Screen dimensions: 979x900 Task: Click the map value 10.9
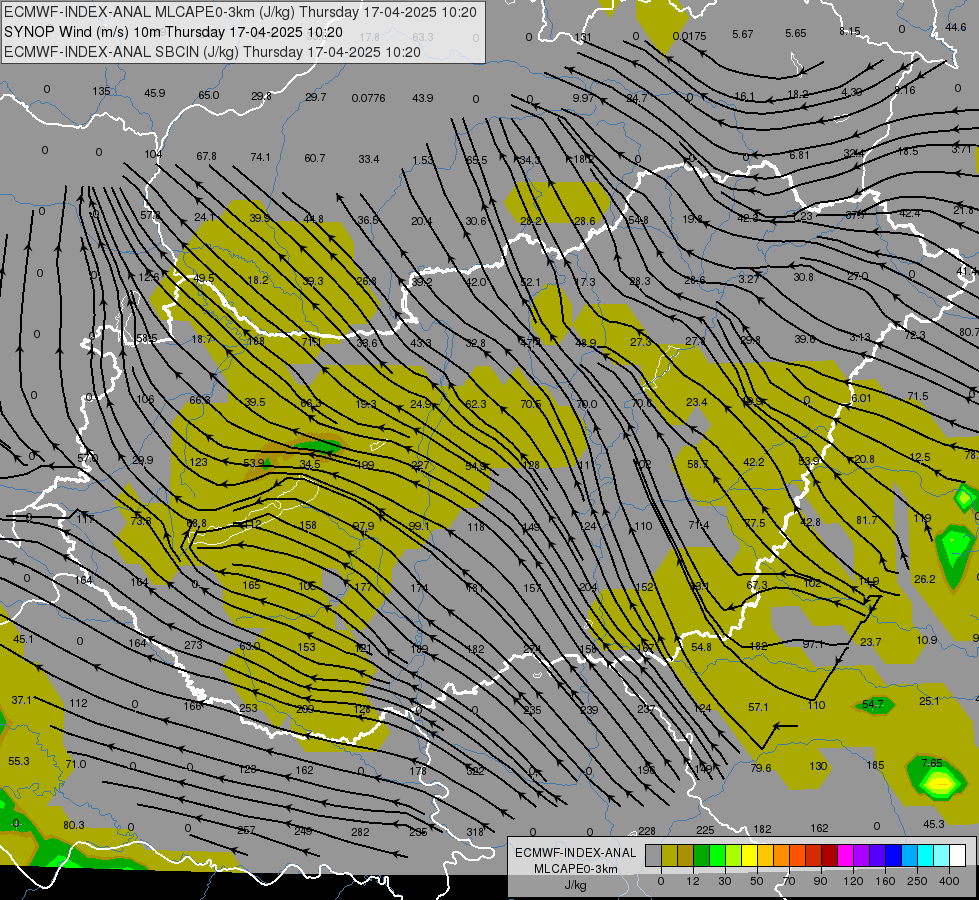pos(927,640)
